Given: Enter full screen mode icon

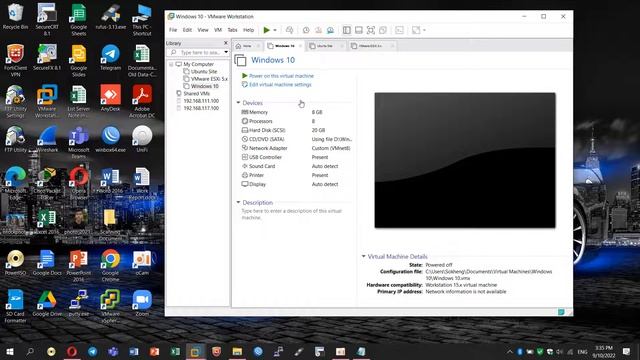Looking at the screenshot, I should click(371, 30).
